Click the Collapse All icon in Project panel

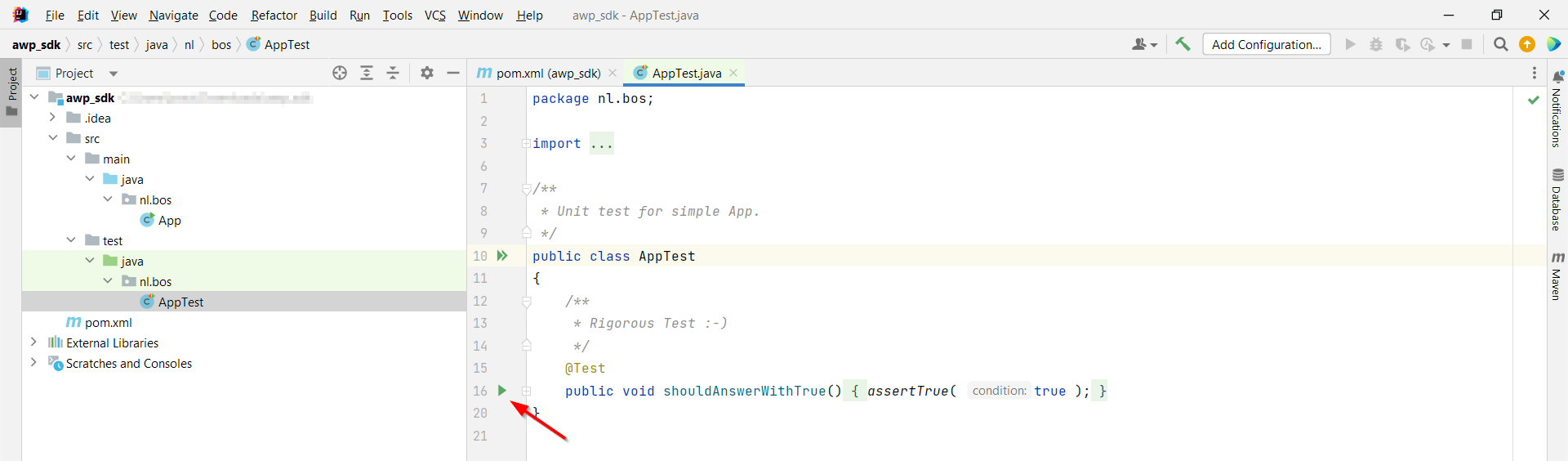[x=393, y=73]
